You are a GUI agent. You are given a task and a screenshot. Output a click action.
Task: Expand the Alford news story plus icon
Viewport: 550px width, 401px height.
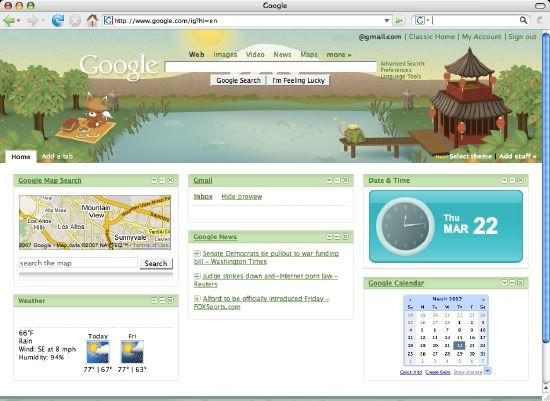(x=197, y=299)
